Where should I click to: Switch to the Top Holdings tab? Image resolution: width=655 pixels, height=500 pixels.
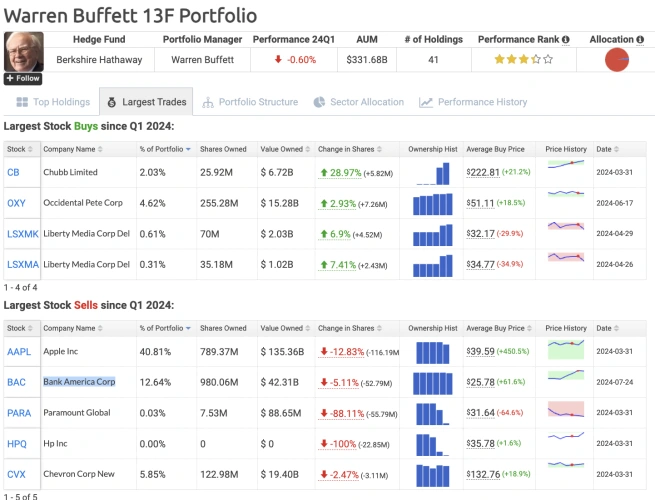tap(53, 102)
